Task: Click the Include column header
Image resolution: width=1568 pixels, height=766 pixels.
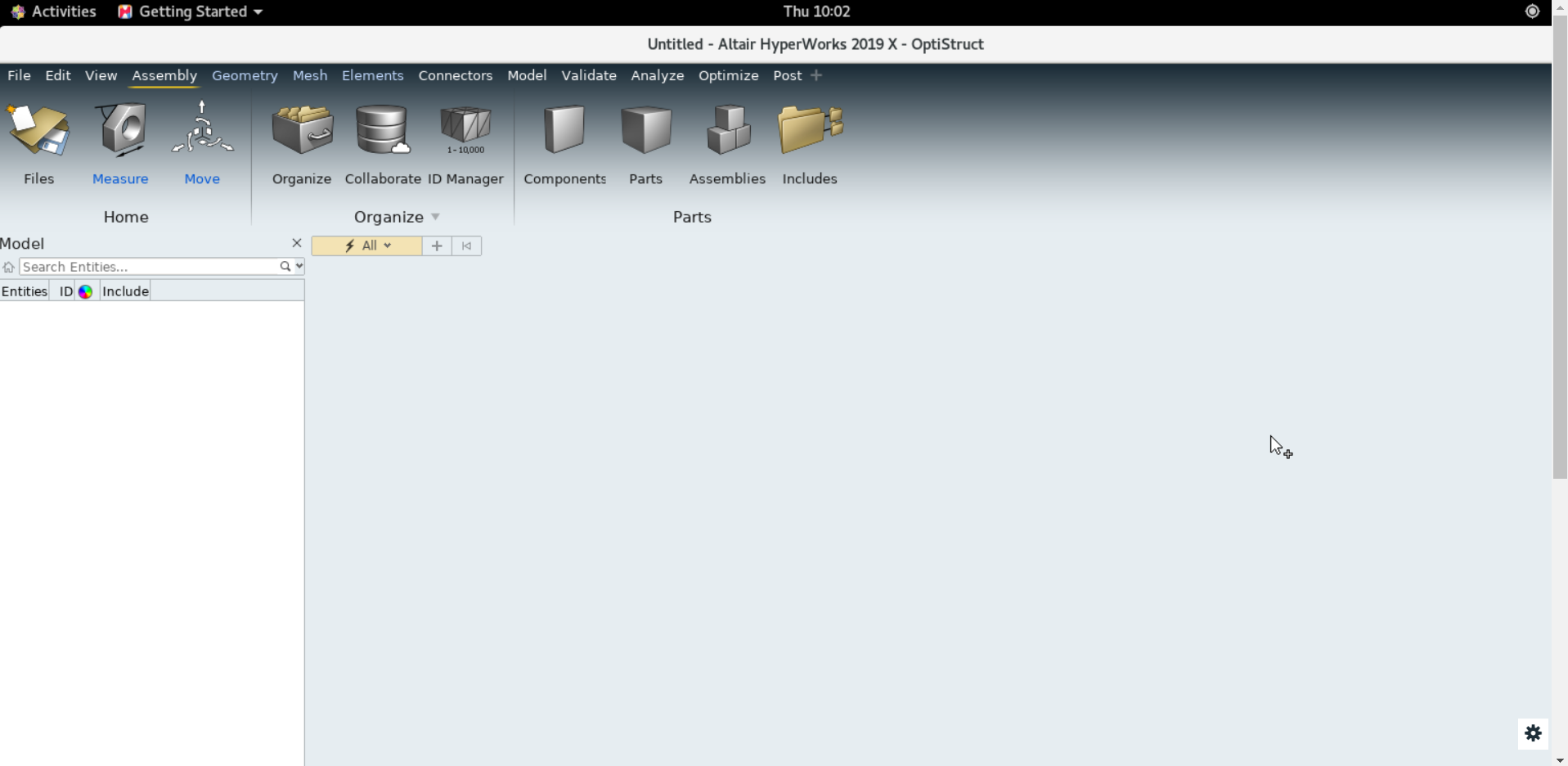Action: click(x=125, y=291)
